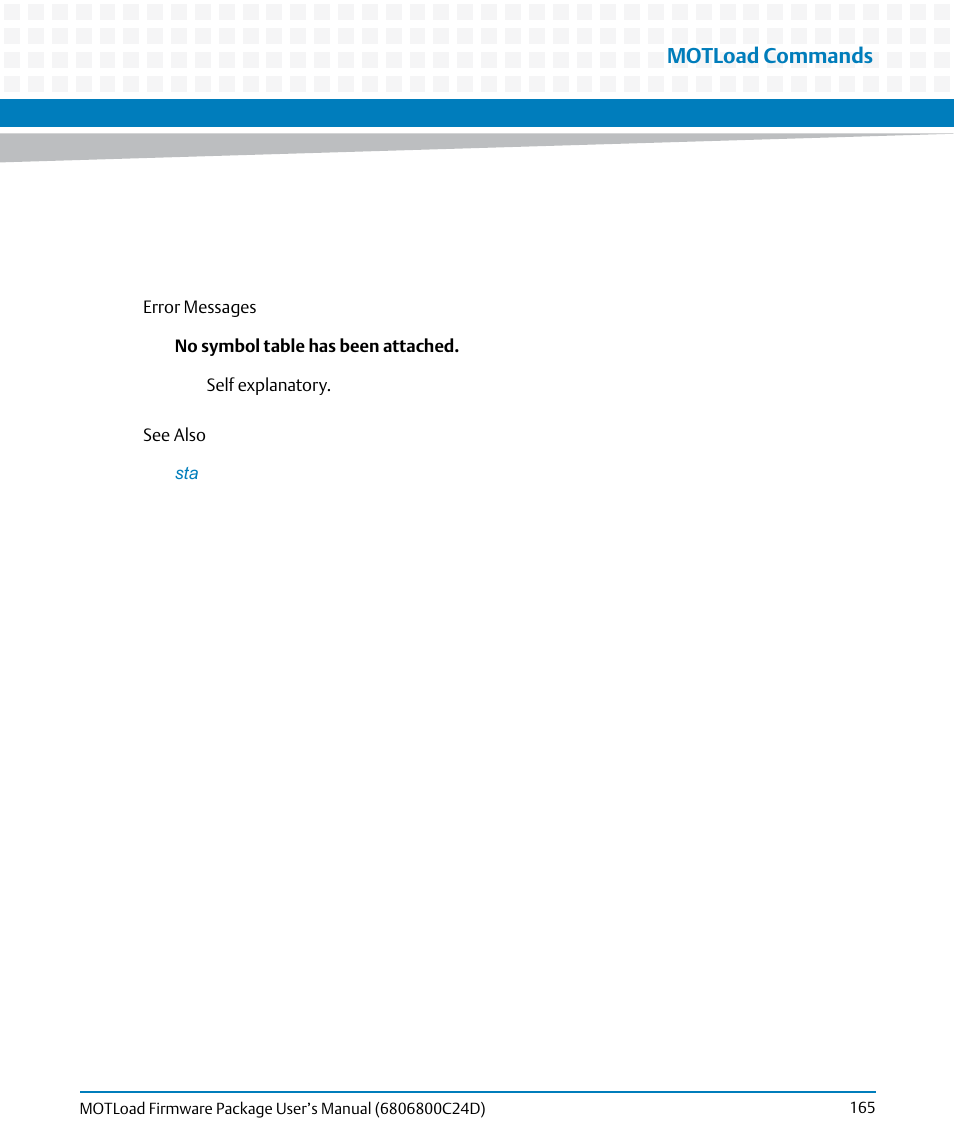Viewport: 954px width, 1145px height.
Task: Click the footer manual title text
Action: coord(282,1108)
